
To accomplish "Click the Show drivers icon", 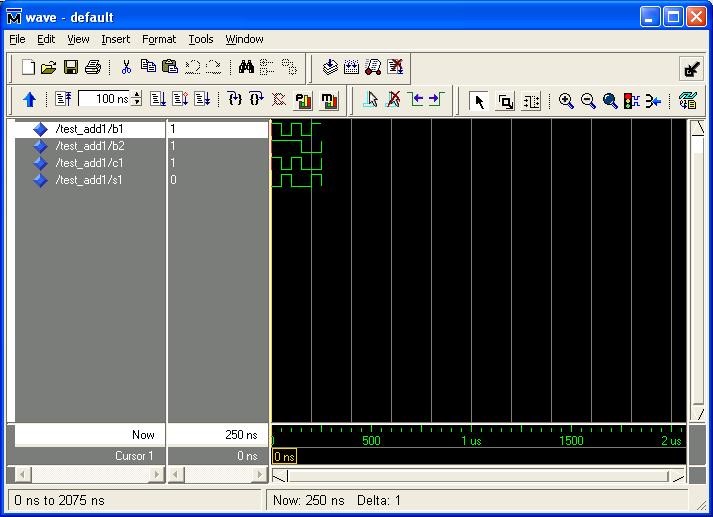I will point(688,100).
